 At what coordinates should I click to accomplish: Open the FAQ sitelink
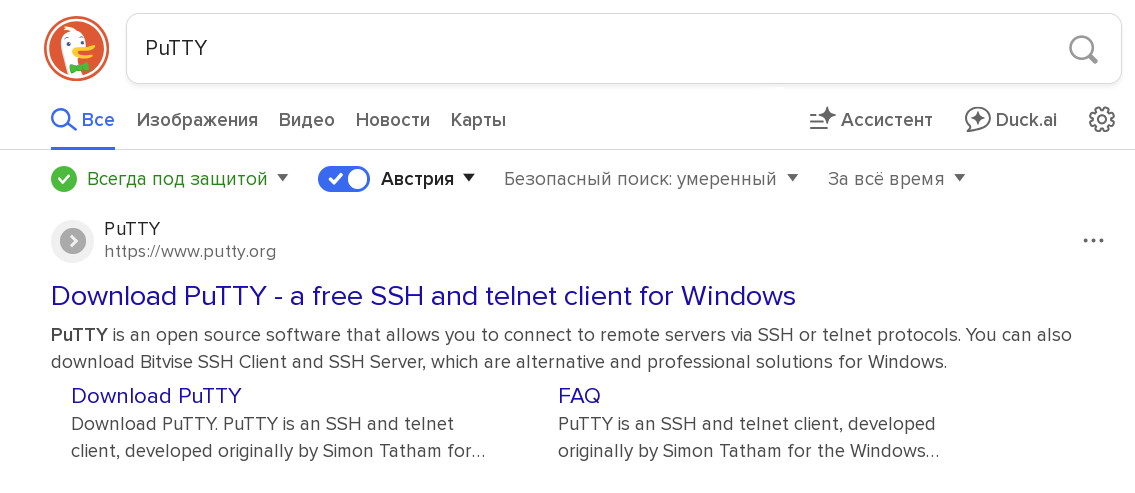579,395
